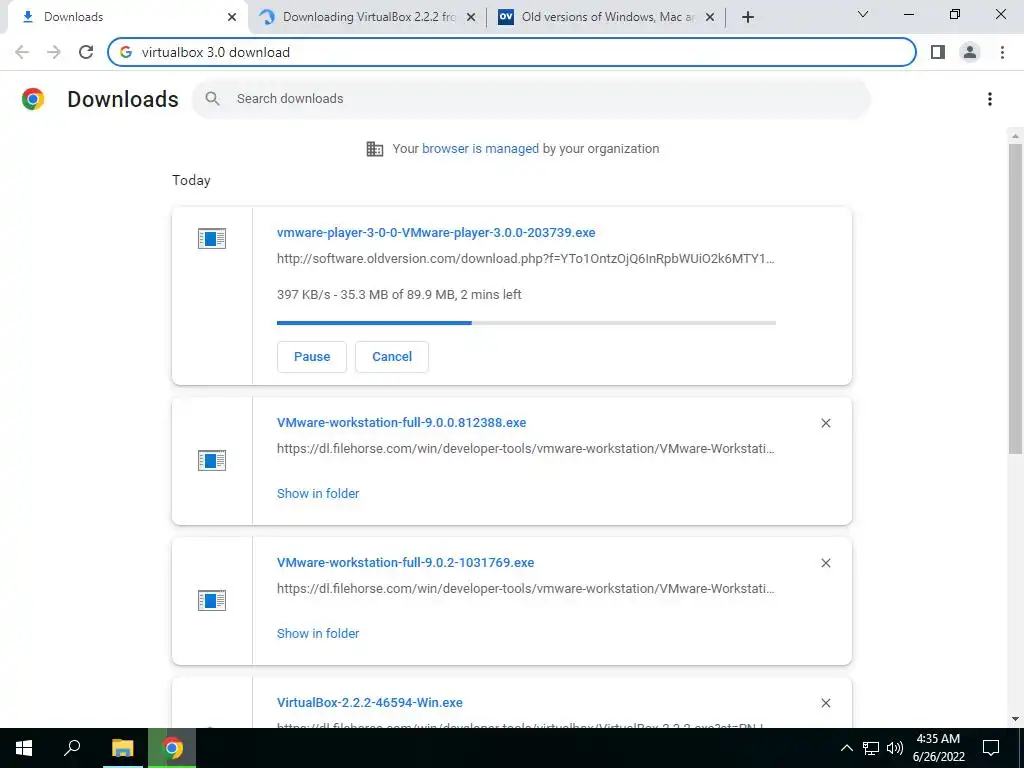The height and width of the screenshot is (768, 1024).
Task: Open a new browser tab
Action: pyautogui.click(x=748, y=17)
